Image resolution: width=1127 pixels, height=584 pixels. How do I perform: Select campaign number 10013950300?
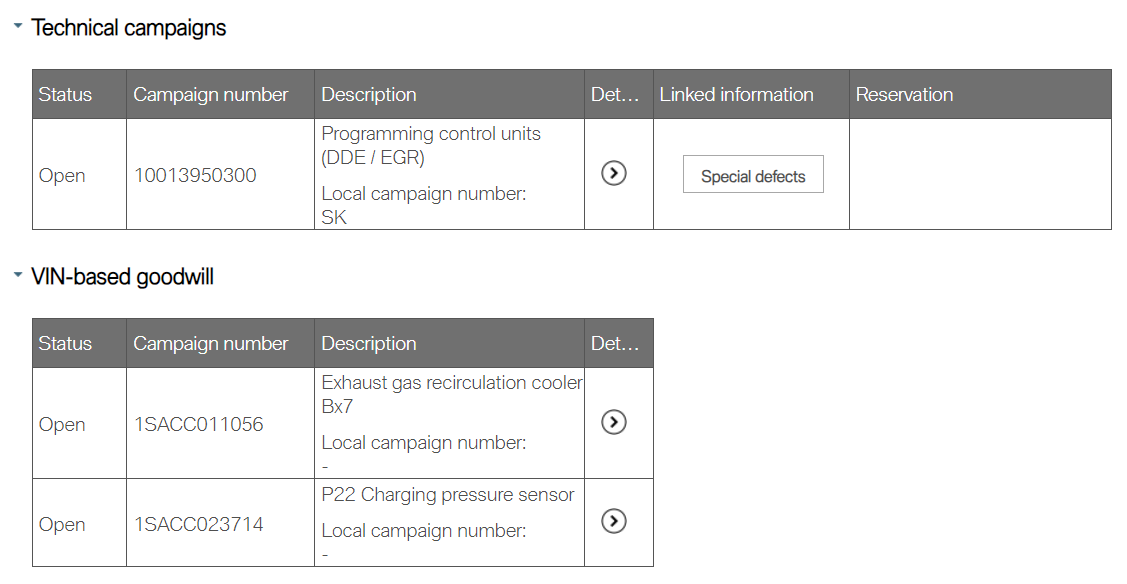[x=195, y=175]
